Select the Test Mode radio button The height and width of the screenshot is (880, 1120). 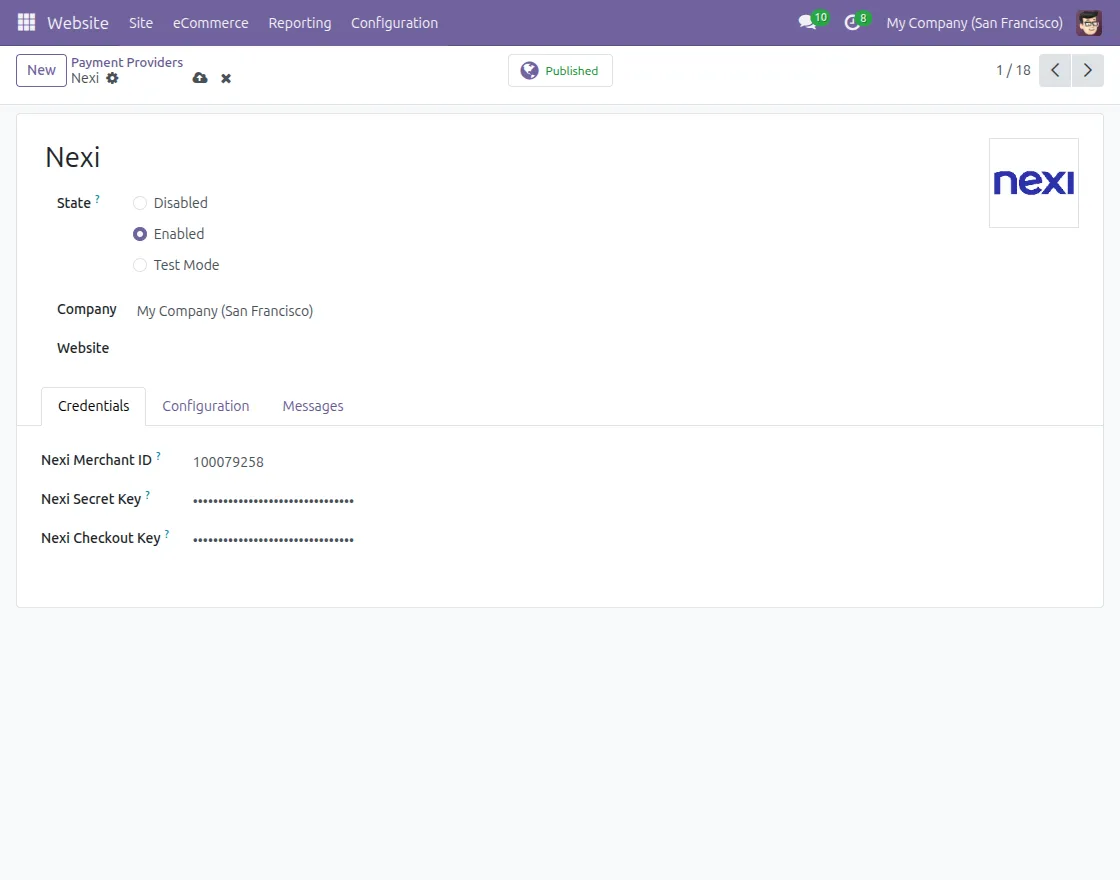point(140,265)
